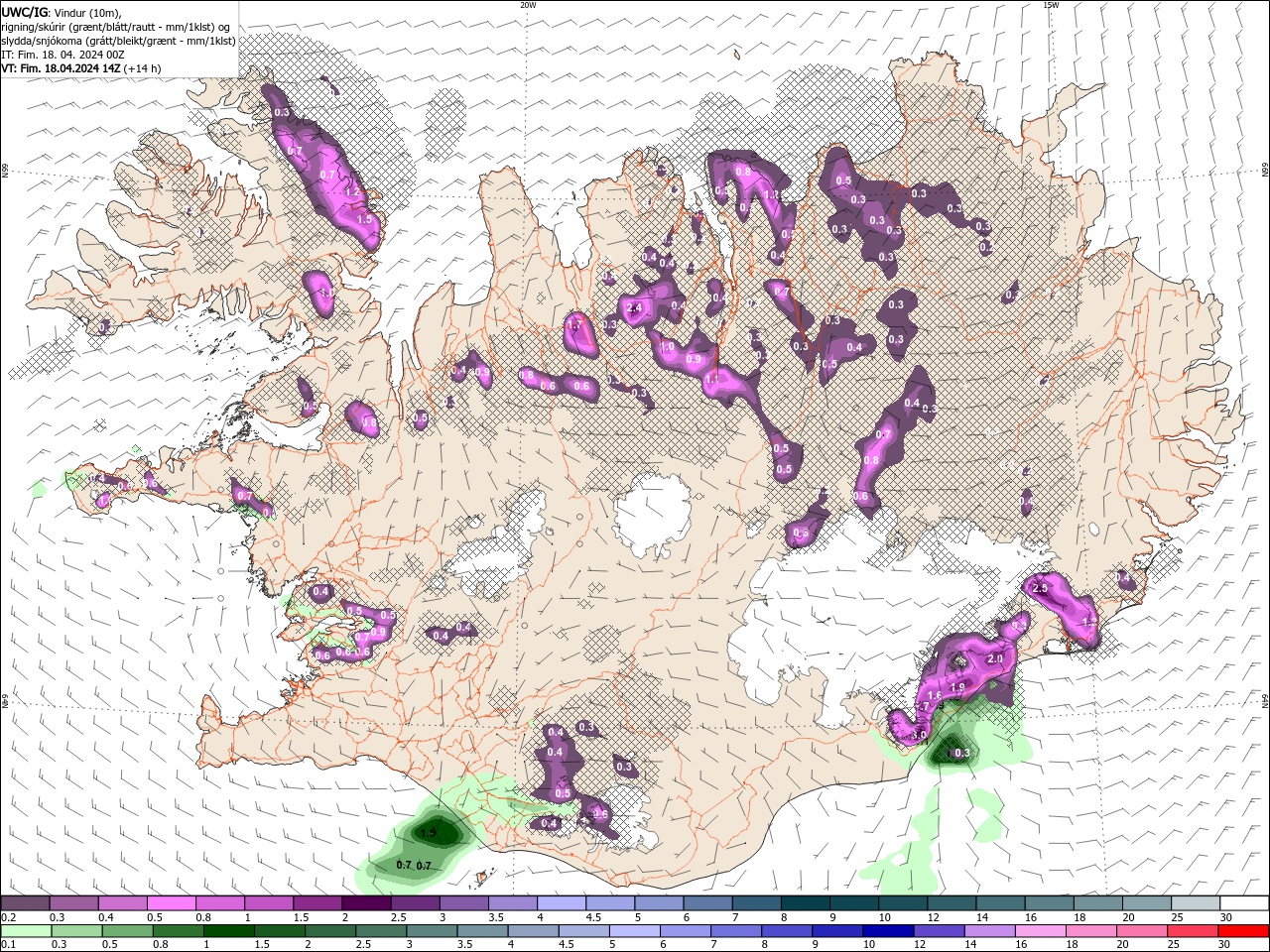
Task: Click the '2.4' snowfall value on the map
Action: click(636, 308)
